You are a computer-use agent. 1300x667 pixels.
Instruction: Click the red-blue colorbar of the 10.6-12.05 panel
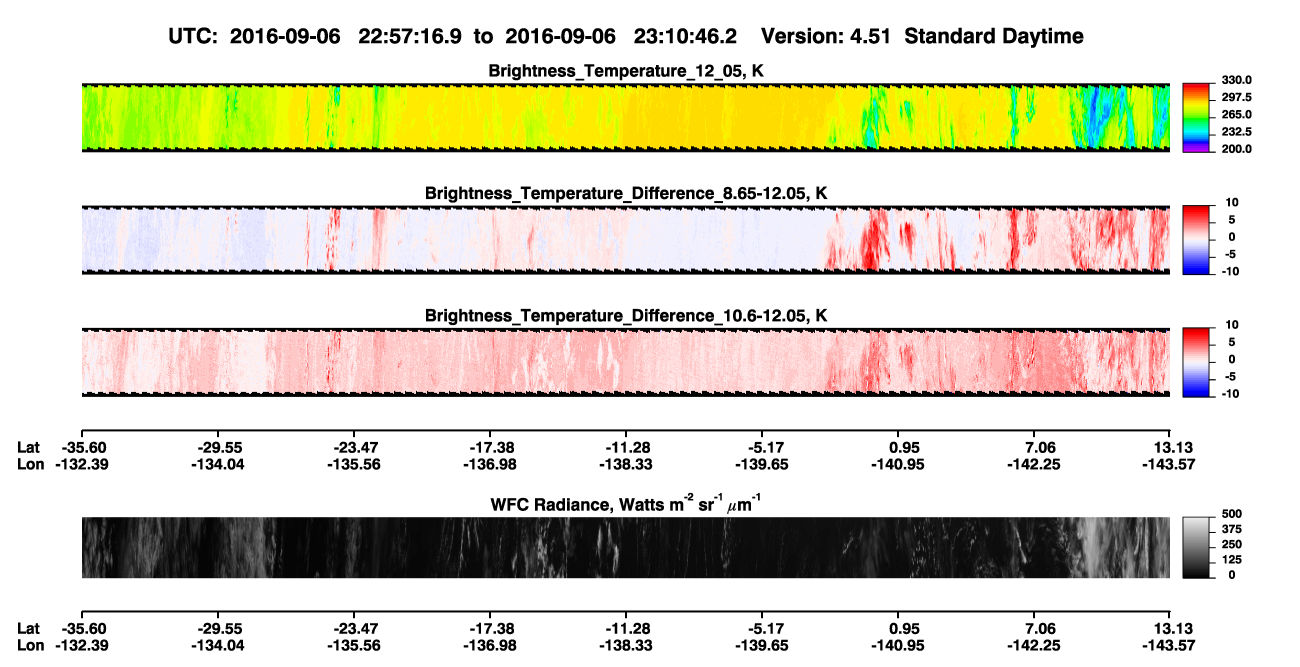coord(1196,362)
